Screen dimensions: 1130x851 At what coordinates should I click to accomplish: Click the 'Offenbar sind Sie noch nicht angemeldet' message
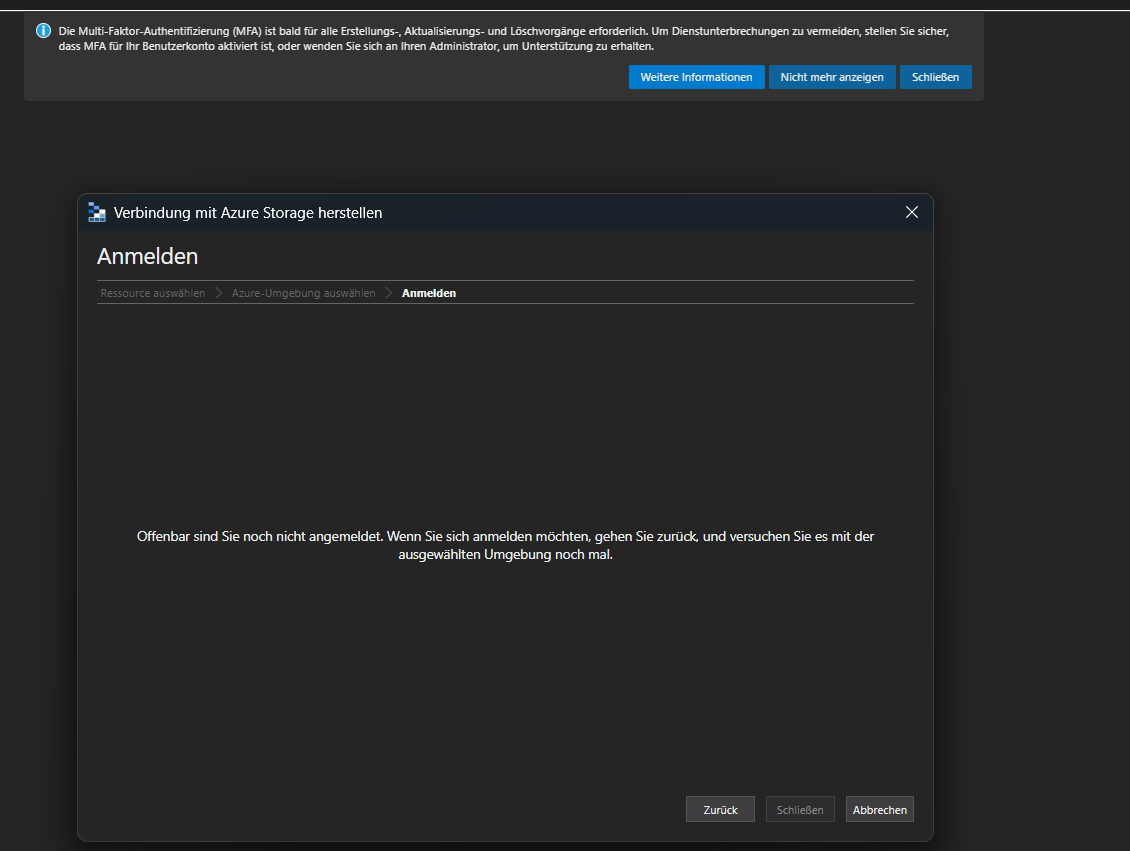point(505,545)
